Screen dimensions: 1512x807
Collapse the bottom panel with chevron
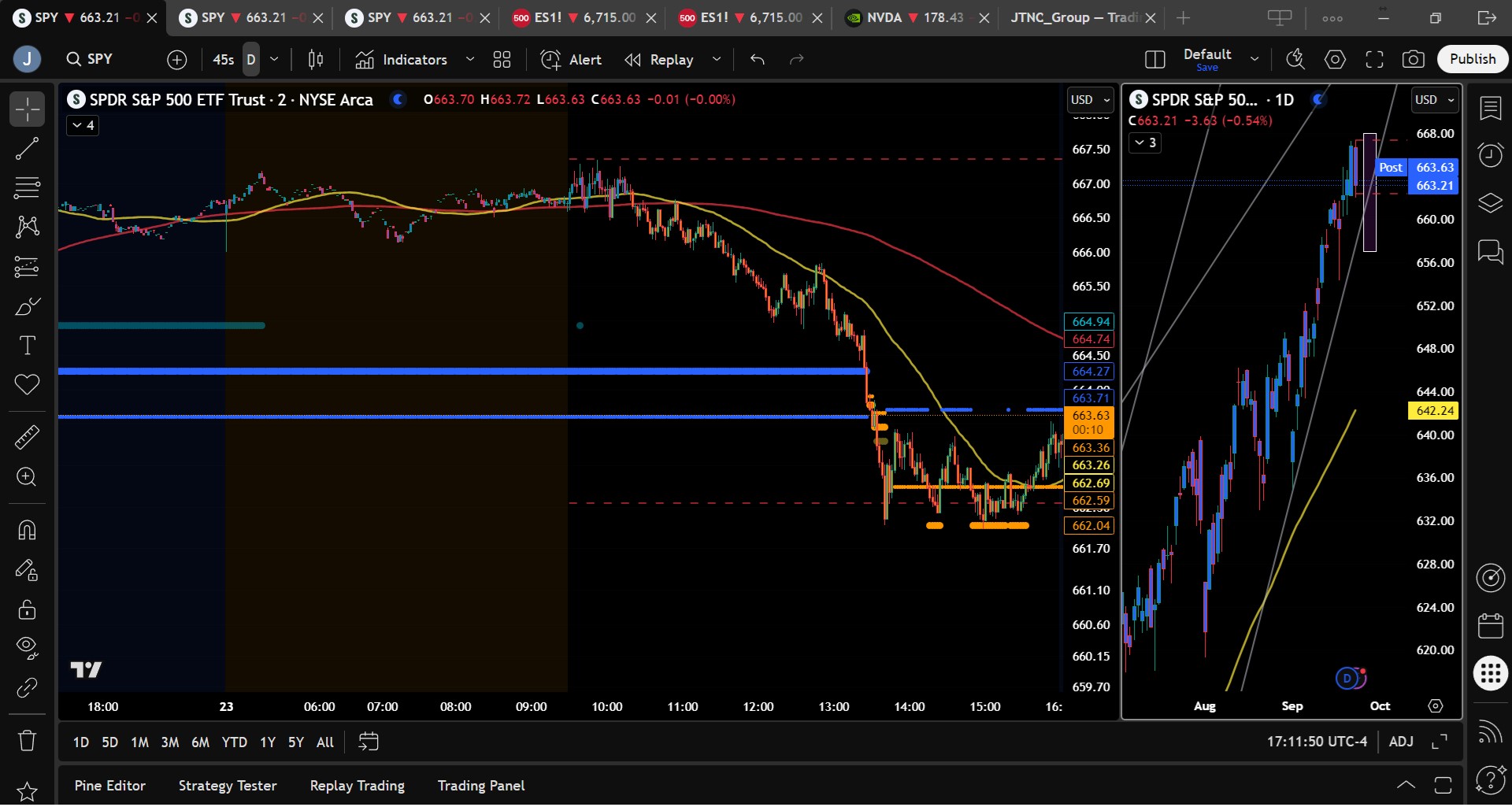[1406, 785]
